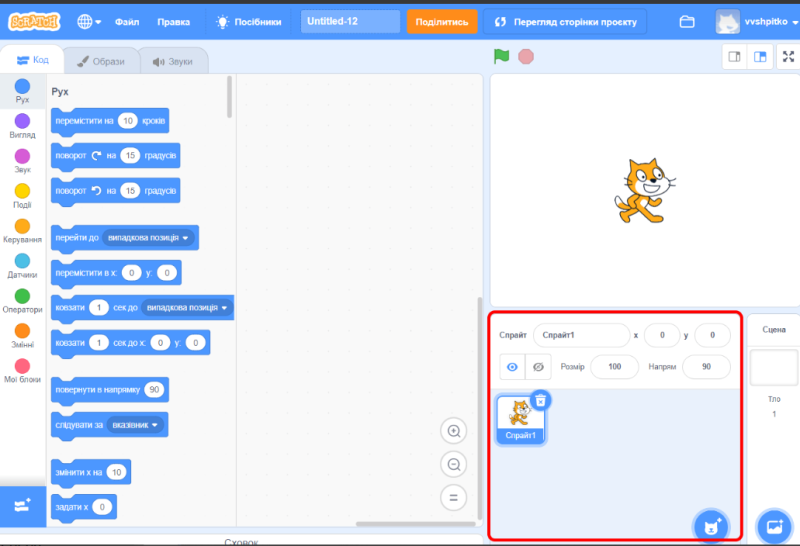Click the add backdrop button
This screenshot has height=546, width=800.
coord(773,525)
